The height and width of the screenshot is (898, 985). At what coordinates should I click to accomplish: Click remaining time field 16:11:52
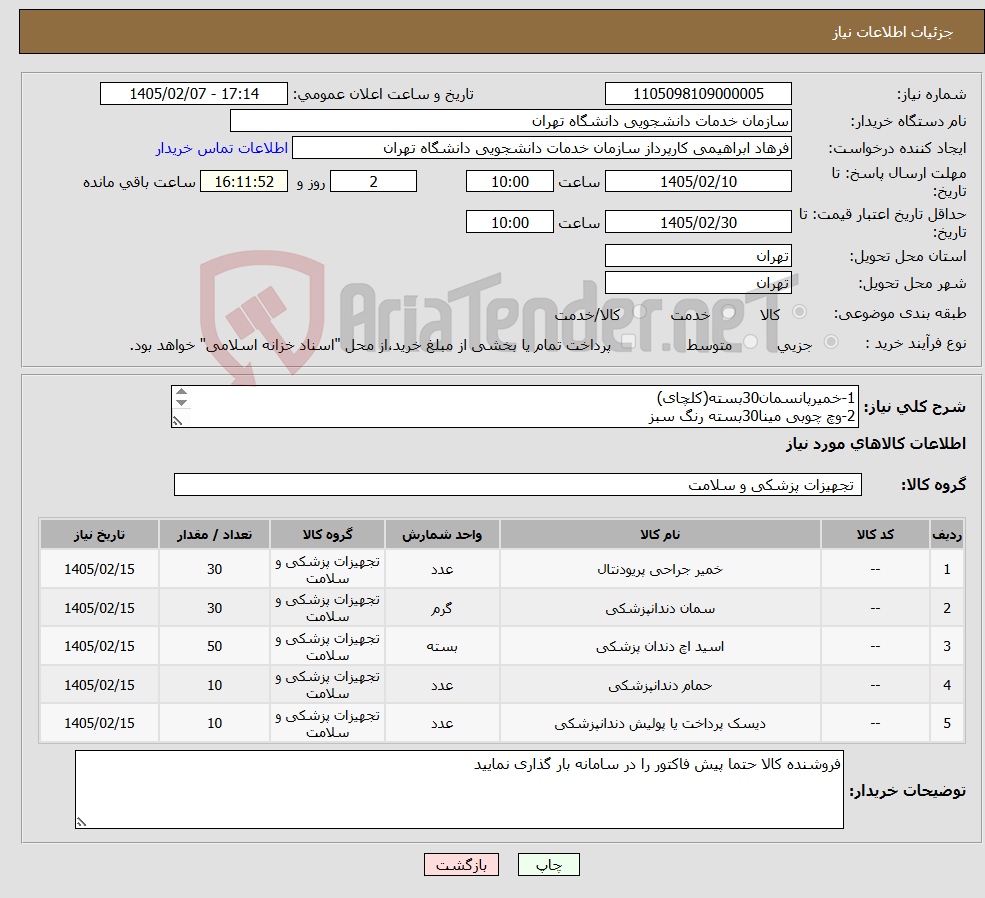tap(244, 182)
